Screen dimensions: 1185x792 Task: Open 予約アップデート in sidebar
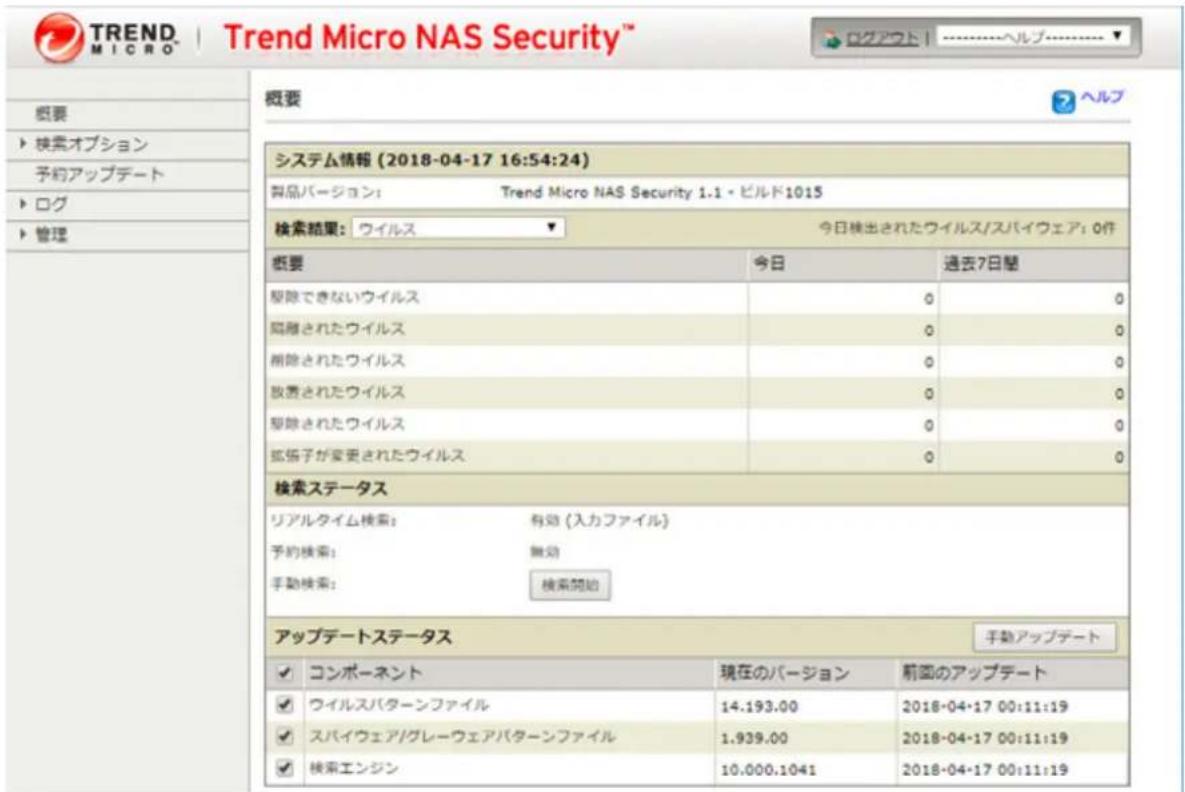pos(99,175)
